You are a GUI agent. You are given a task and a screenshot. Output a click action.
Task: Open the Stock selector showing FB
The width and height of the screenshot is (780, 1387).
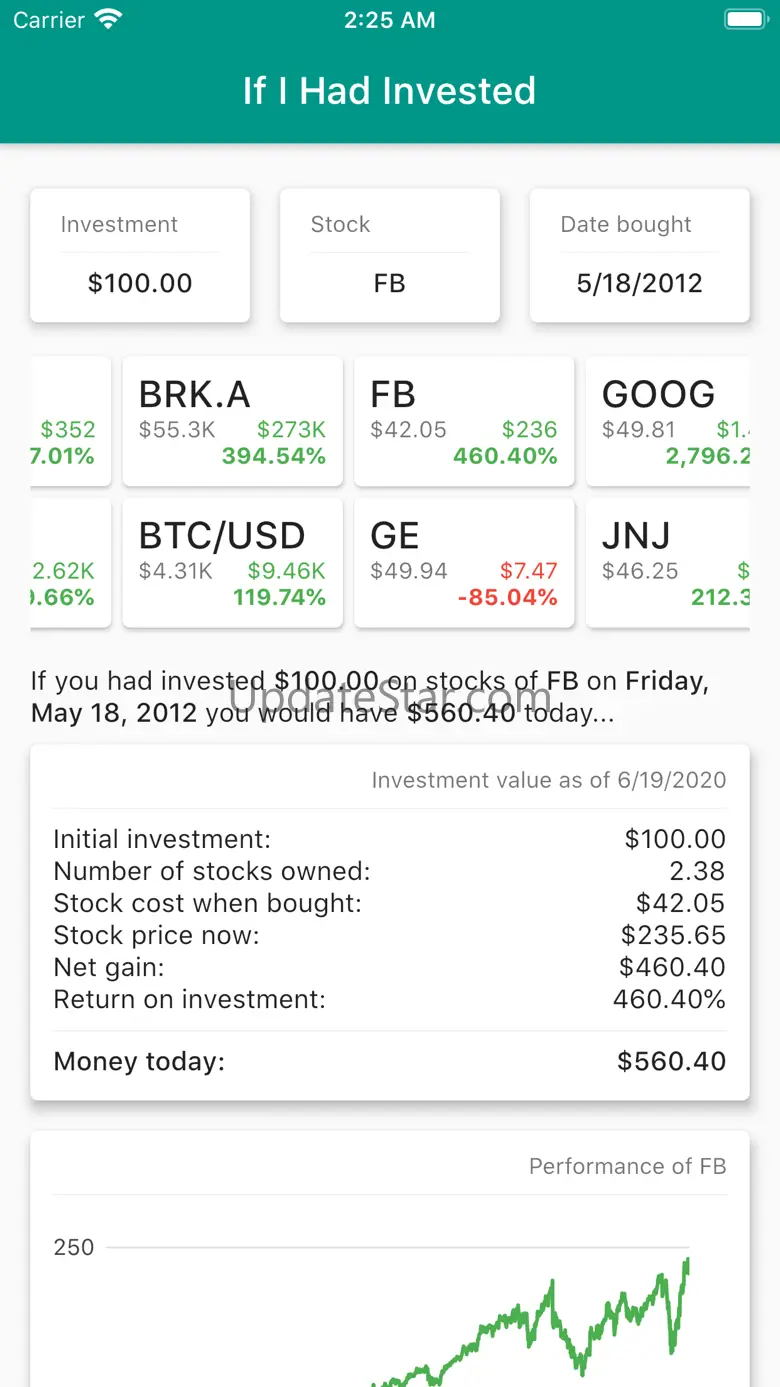click(389, 256)
